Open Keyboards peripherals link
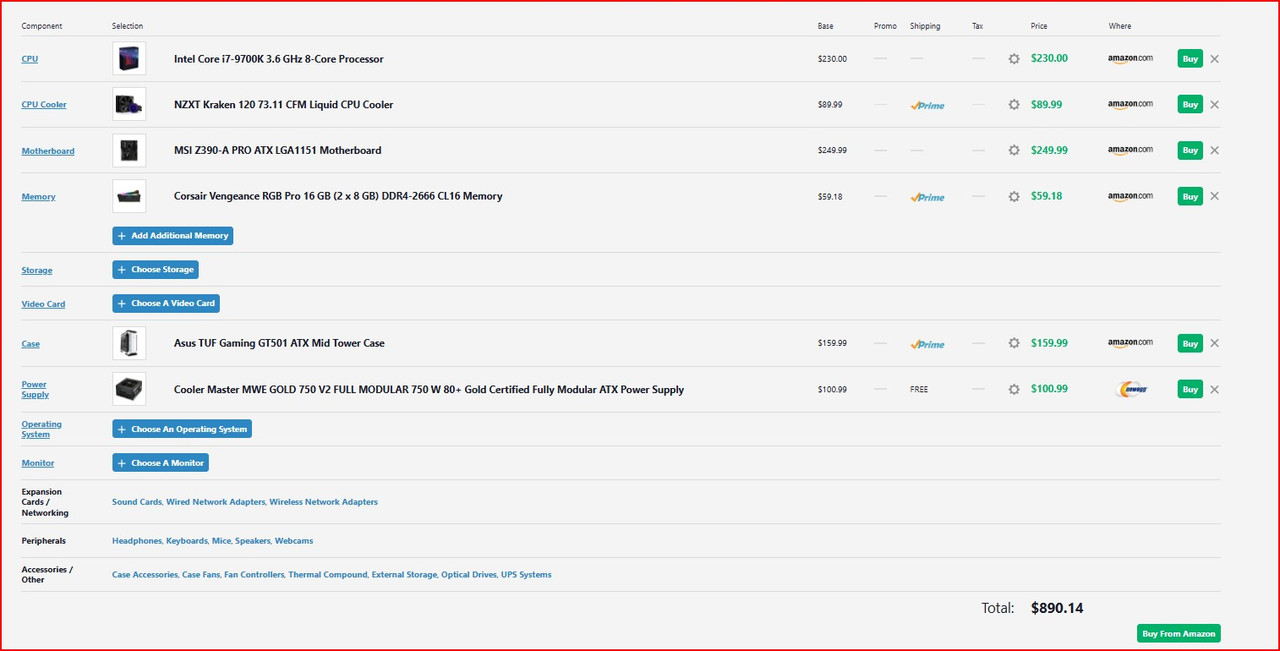 tap(186, 541)
